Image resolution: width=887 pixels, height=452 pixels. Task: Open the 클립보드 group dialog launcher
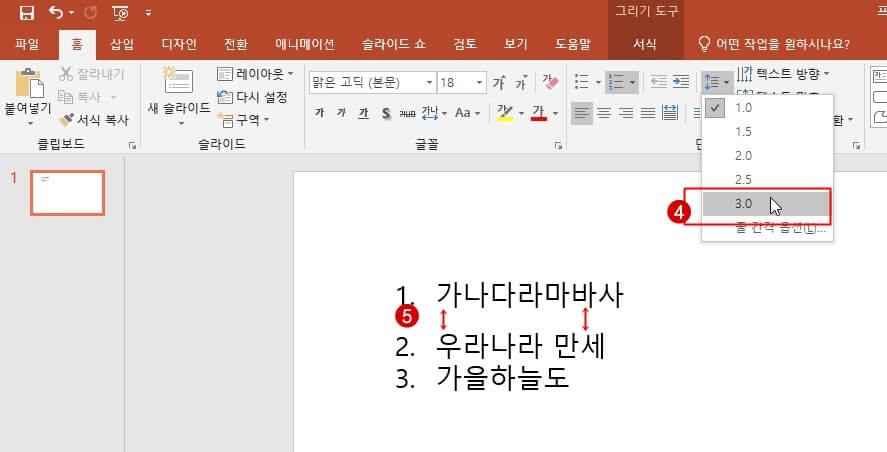pos(132,146)
